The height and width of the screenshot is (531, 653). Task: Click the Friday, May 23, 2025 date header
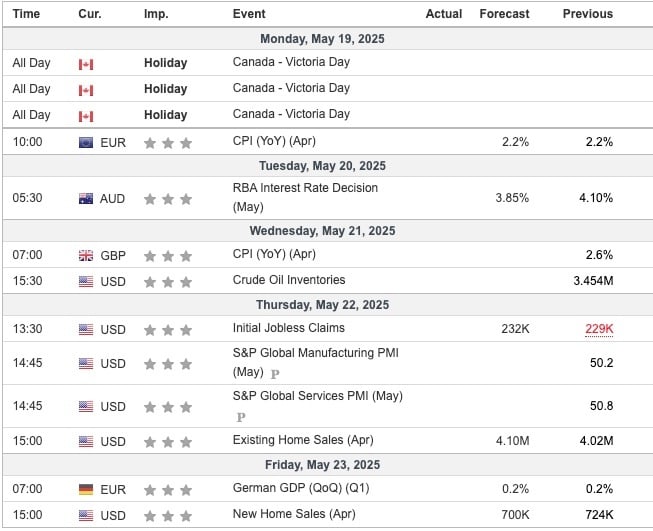coord(322,465)
